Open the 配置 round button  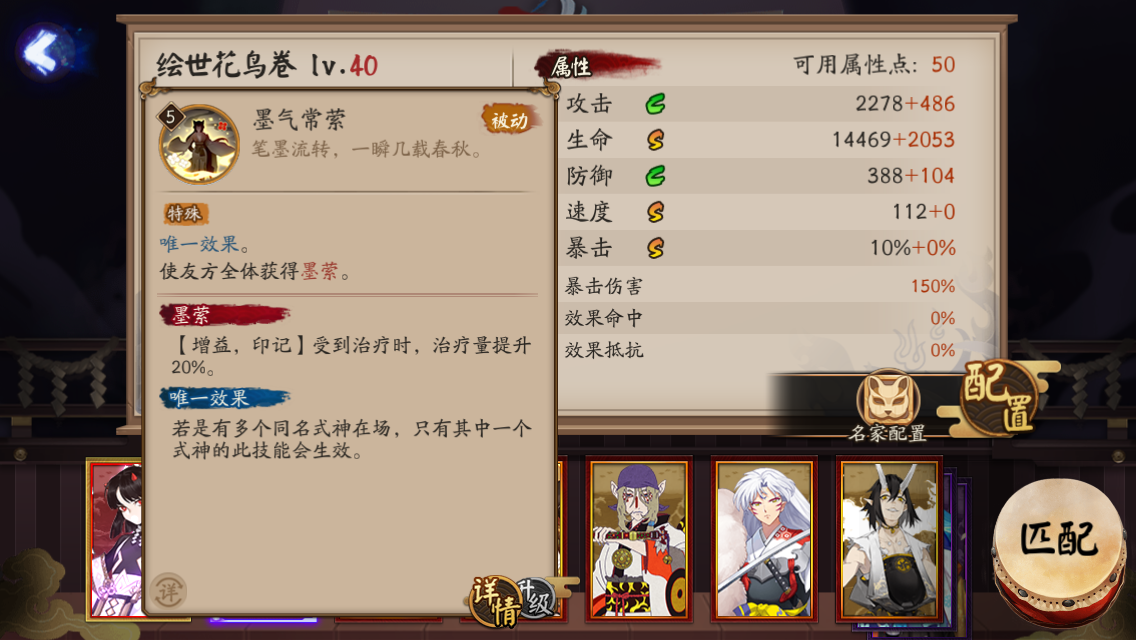coord(1000,398)
